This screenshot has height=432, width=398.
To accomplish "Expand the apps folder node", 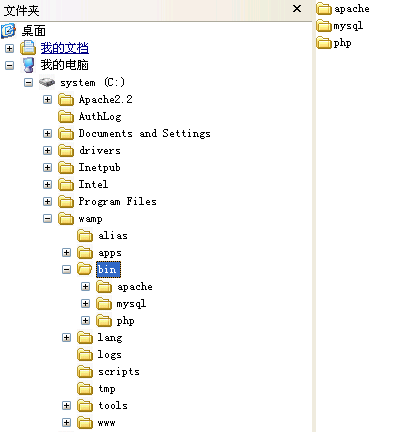I will pyautogui.click(x=66, y=253).
